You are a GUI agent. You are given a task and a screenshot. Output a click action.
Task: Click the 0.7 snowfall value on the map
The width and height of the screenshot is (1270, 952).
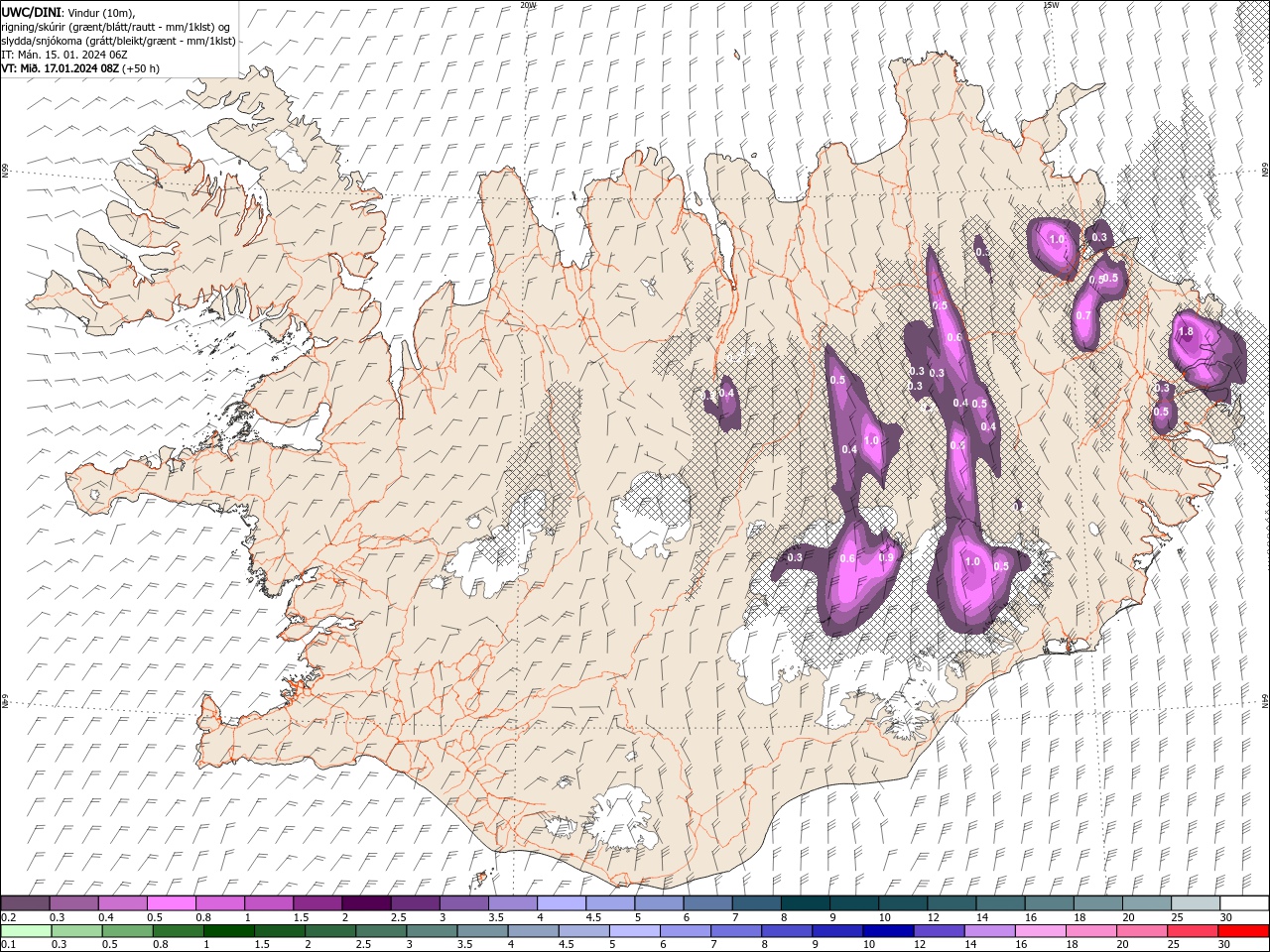(1083, 316)
